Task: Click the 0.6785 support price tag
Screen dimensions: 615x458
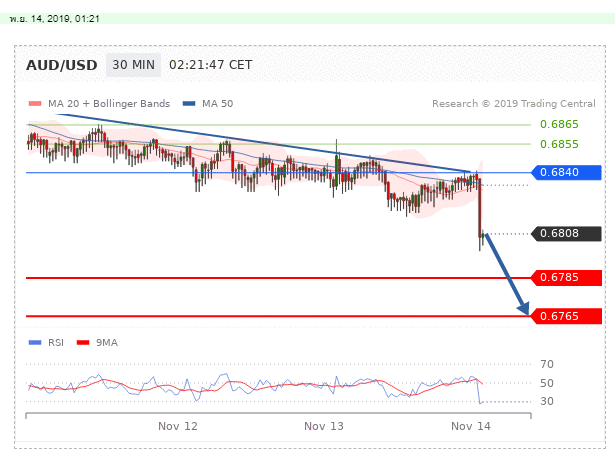Action: point(566,278)
